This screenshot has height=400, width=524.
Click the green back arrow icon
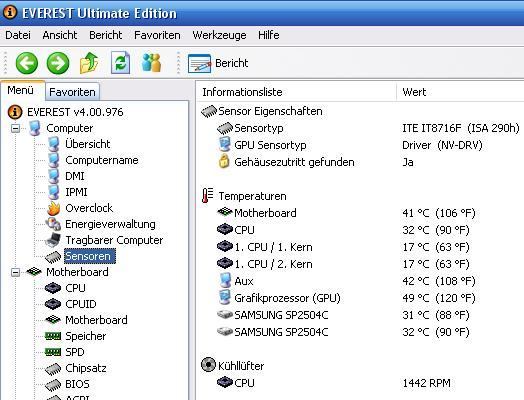(x=27, y=63)
